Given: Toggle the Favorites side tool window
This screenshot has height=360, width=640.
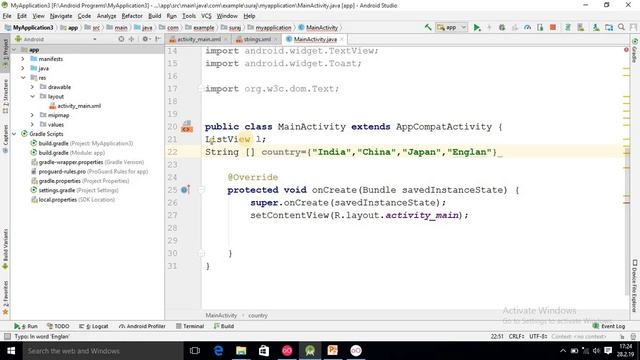Looking at the screenshot, I should pyautogui.click(x=5, y=298).
